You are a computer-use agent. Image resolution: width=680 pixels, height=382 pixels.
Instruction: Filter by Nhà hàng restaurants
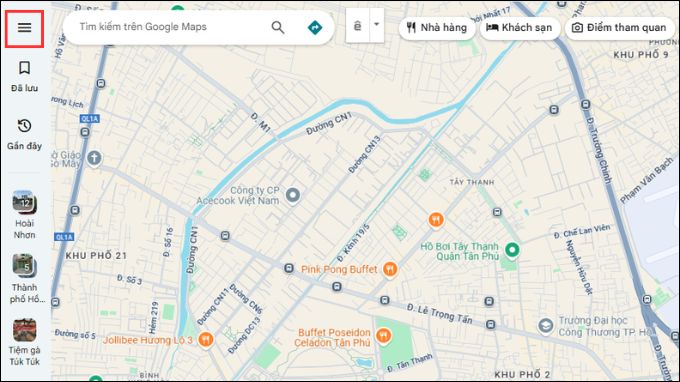pos(437,28)
